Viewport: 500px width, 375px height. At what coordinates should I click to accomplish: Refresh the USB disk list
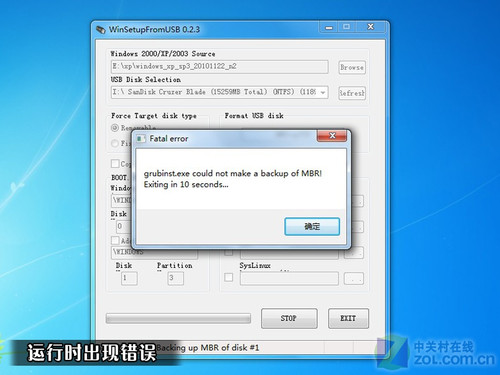352,93
